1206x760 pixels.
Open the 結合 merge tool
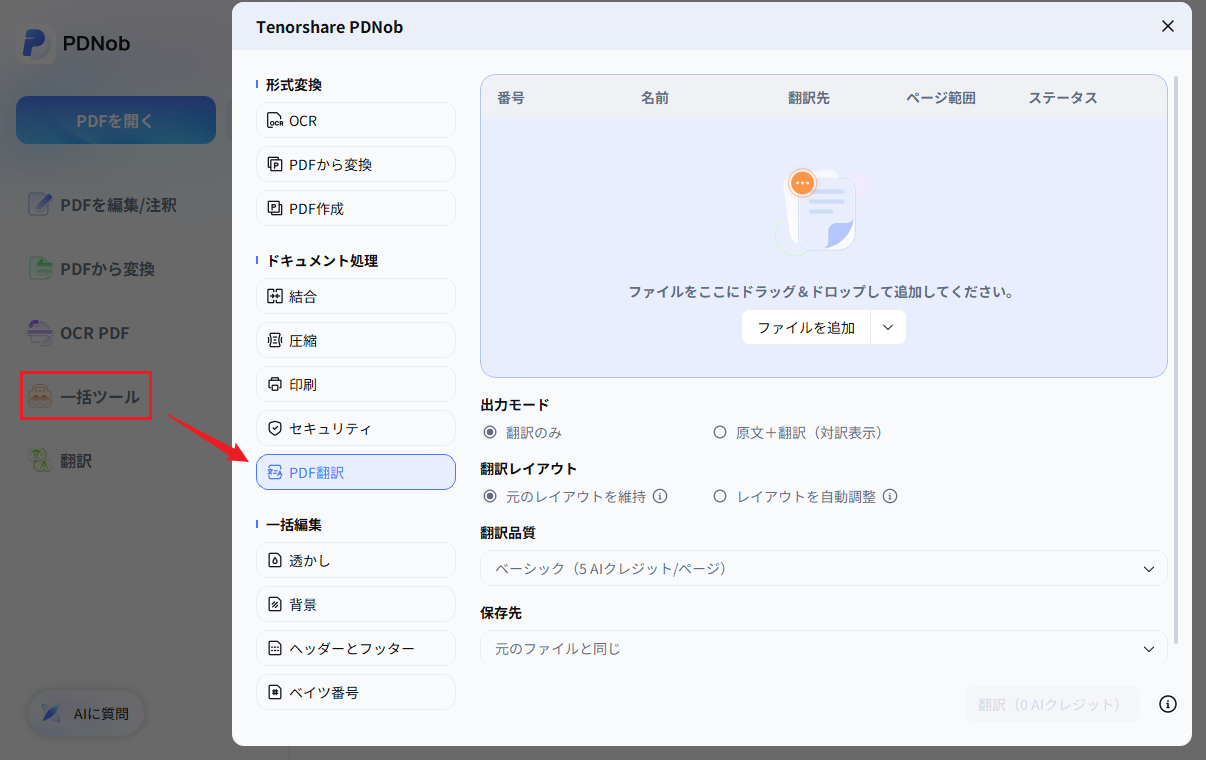(x=356, y=297)
